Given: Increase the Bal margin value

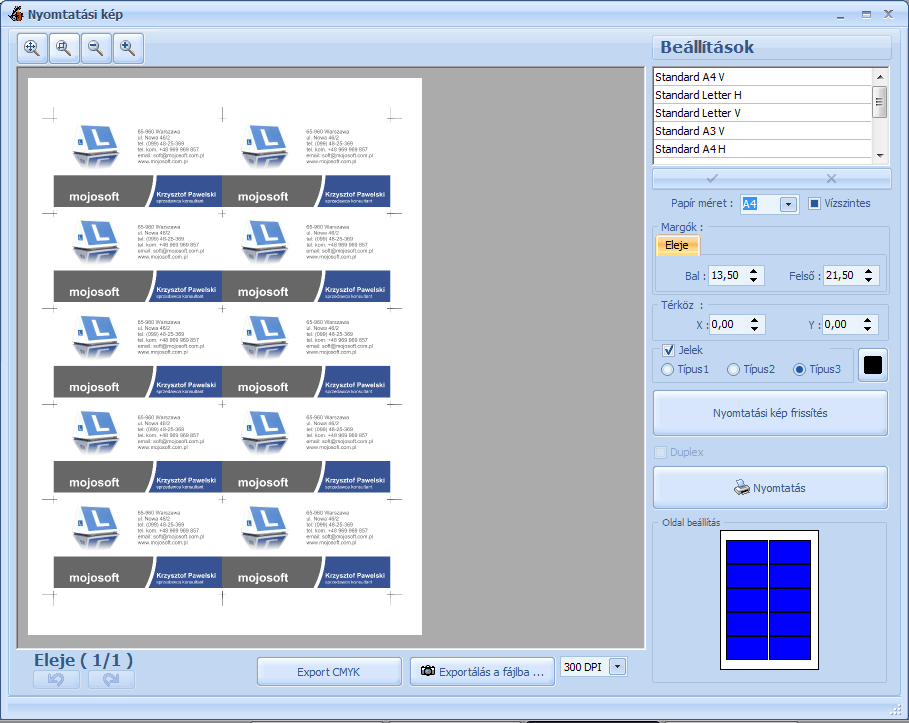Looking at the screenshot, I should click(x=754, y=271).
